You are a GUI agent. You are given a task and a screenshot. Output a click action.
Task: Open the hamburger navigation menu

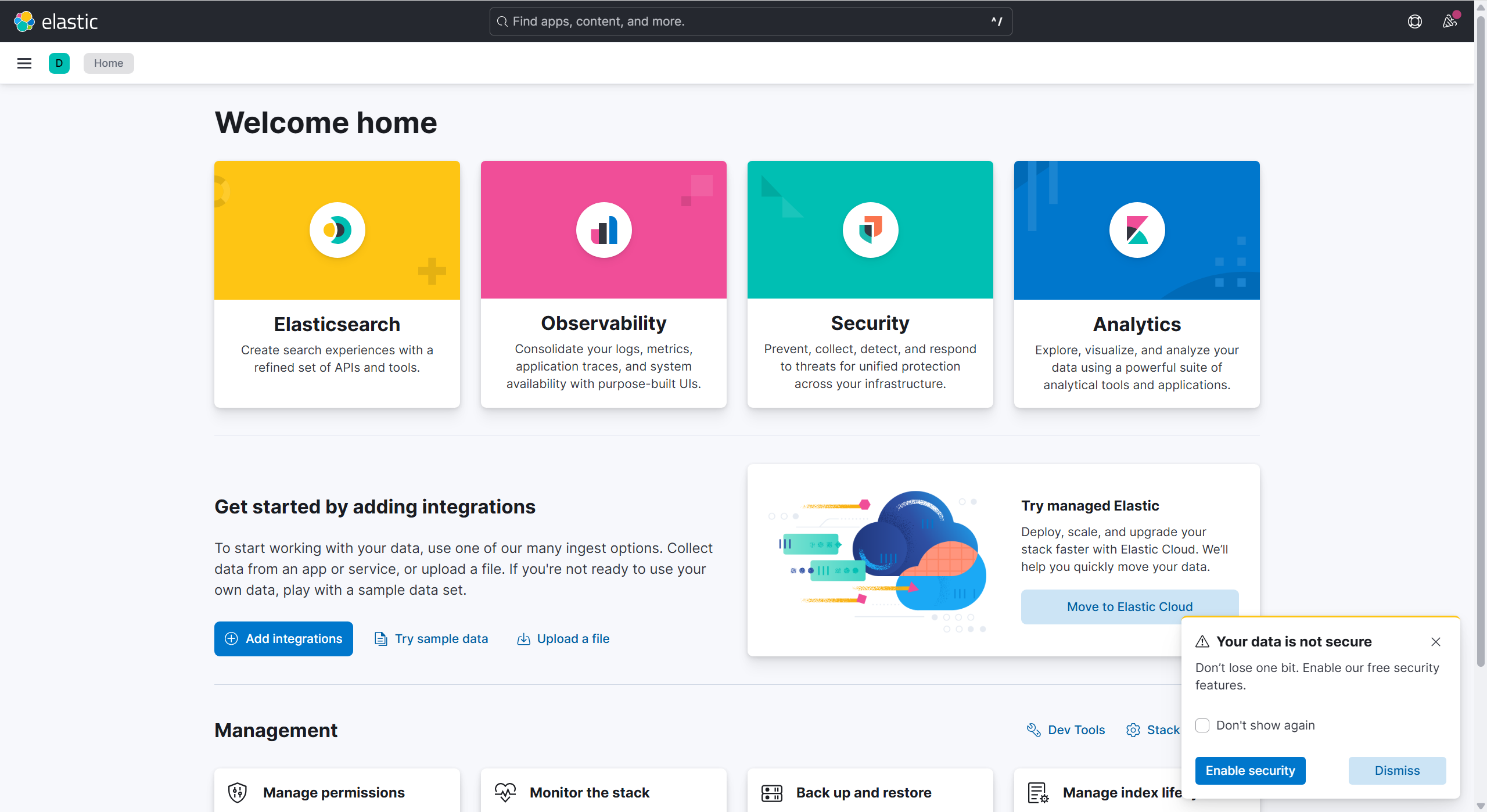click(24, 63)
